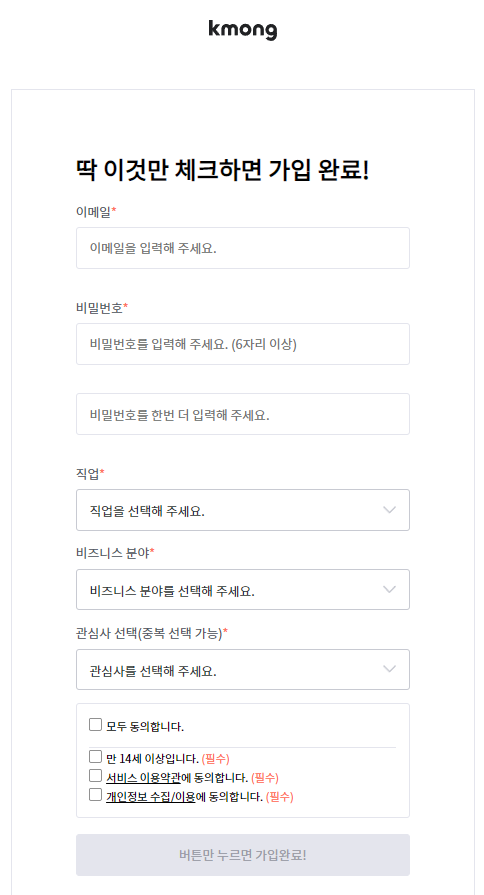Check the 만 14세 이상입니다 checkbox
The width and height of the screenshot is (484, 895).
pyautogui.click(x=95, y=757)
